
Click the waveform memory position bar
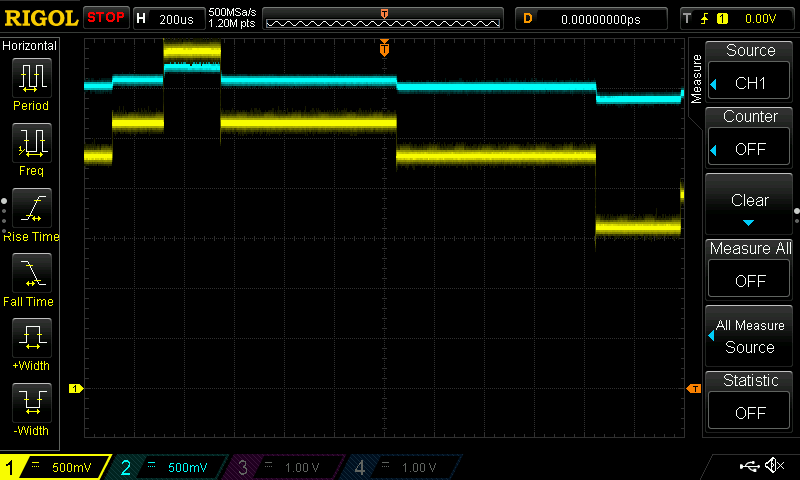(x=384, y=18)
